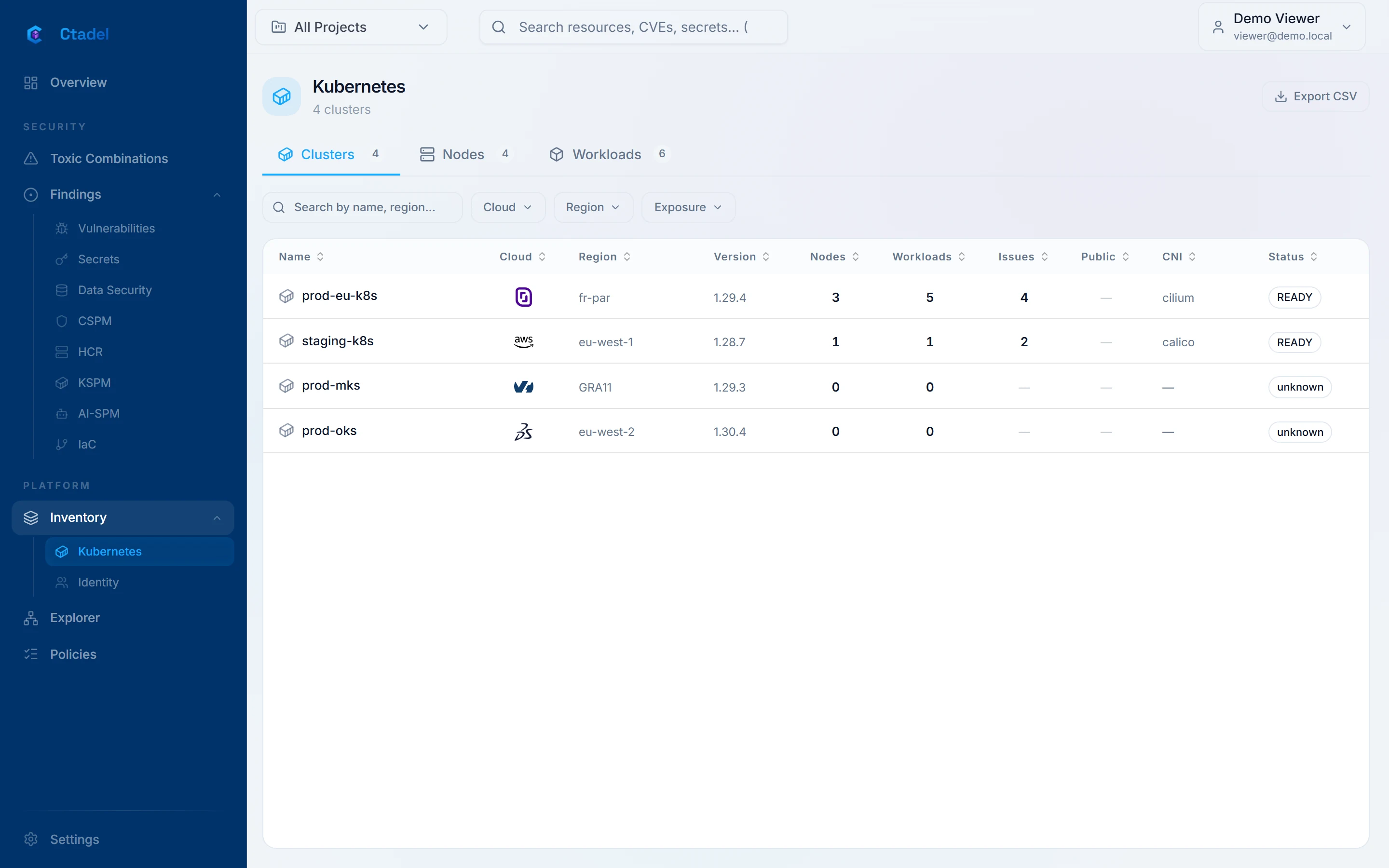Viewport: 1389px width, 868px height.
Task: Click the Secrets key icon
Action: 61,259
